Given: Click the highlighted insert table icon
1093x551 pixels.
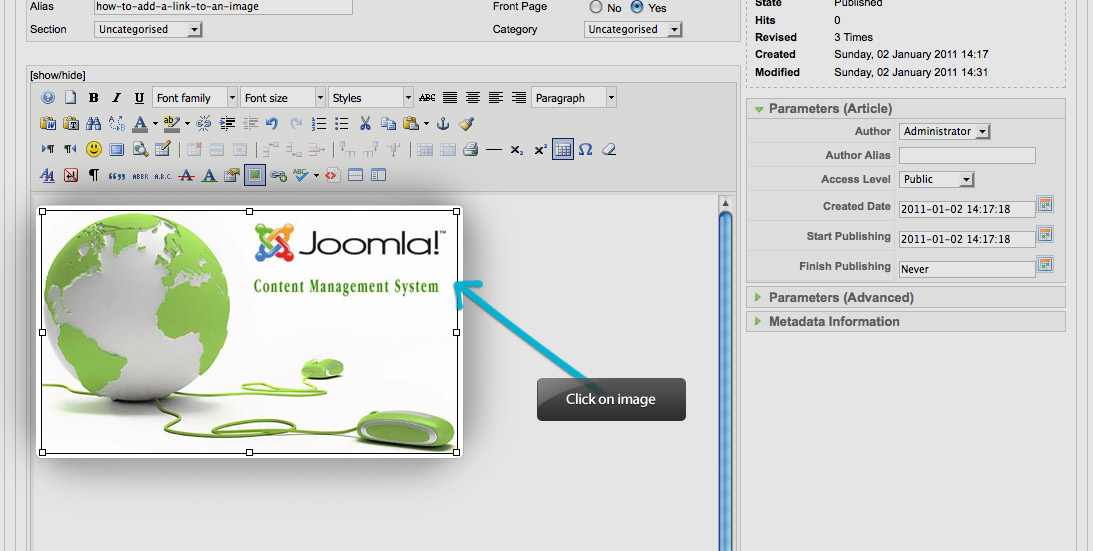Looking at the screenshot, I should [x=563, y=149].
